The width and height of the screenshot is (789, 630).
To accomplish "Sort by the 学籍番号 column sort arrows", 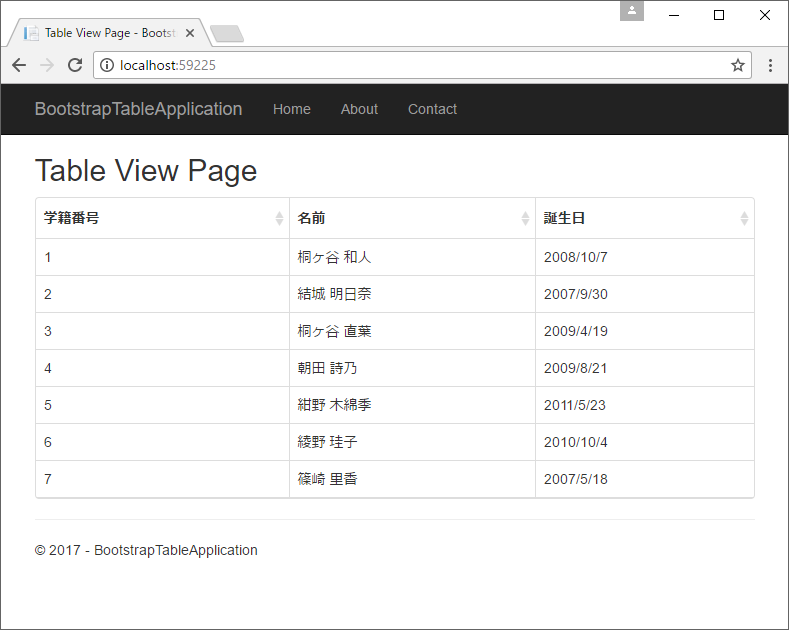I will point(279,218).
